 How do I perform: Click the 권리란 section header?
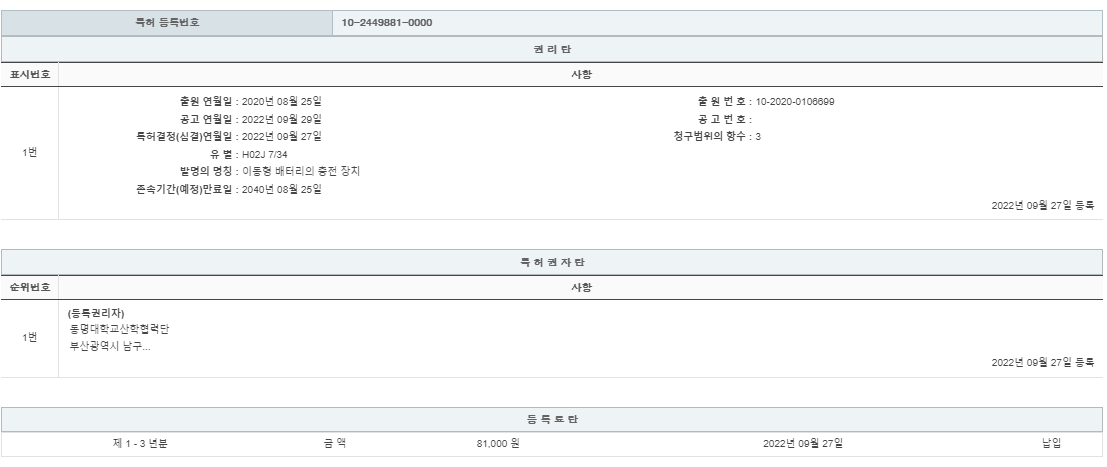(552, 49)
